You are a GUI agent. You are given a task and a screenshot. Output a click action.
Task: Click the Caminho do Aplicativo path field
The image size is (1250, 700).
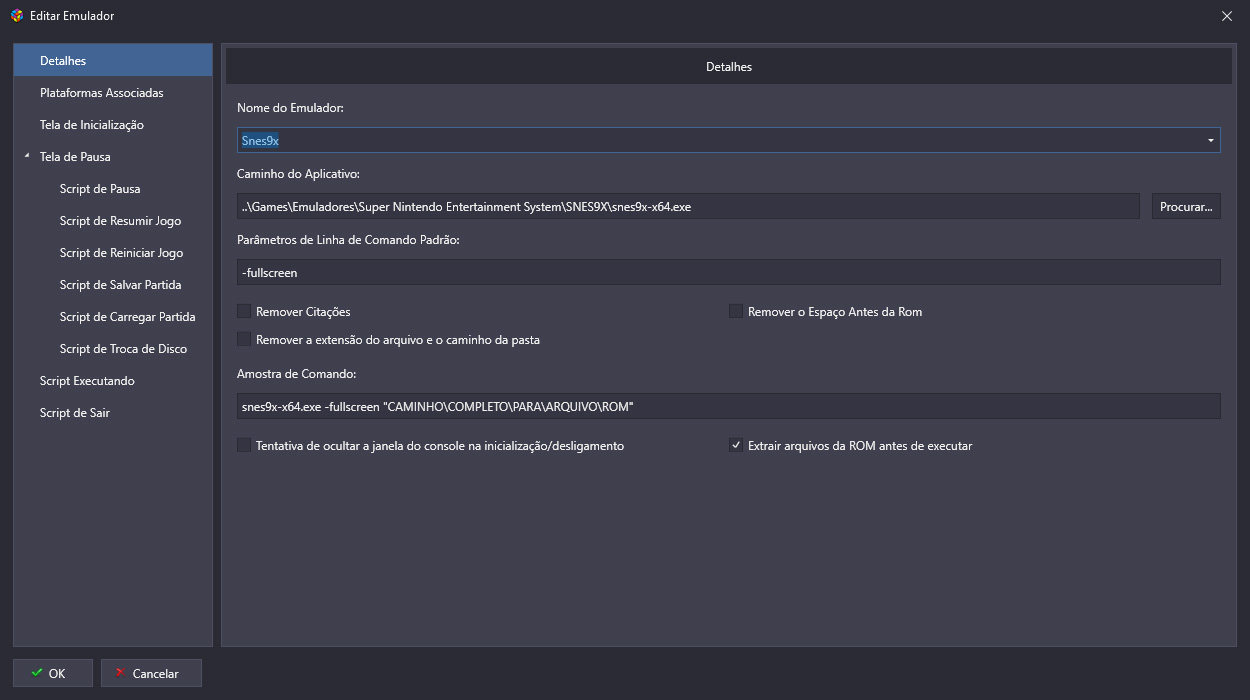[688, 207]
